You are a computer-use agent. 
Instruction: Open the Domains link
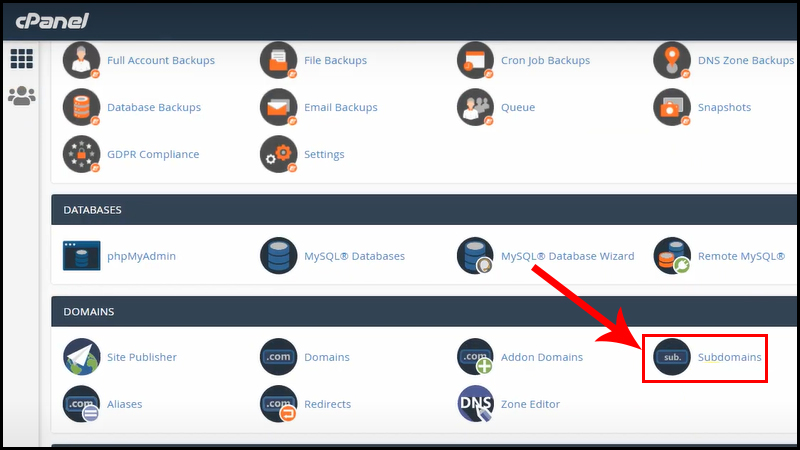pyautogui.click(x=327, y=357)
